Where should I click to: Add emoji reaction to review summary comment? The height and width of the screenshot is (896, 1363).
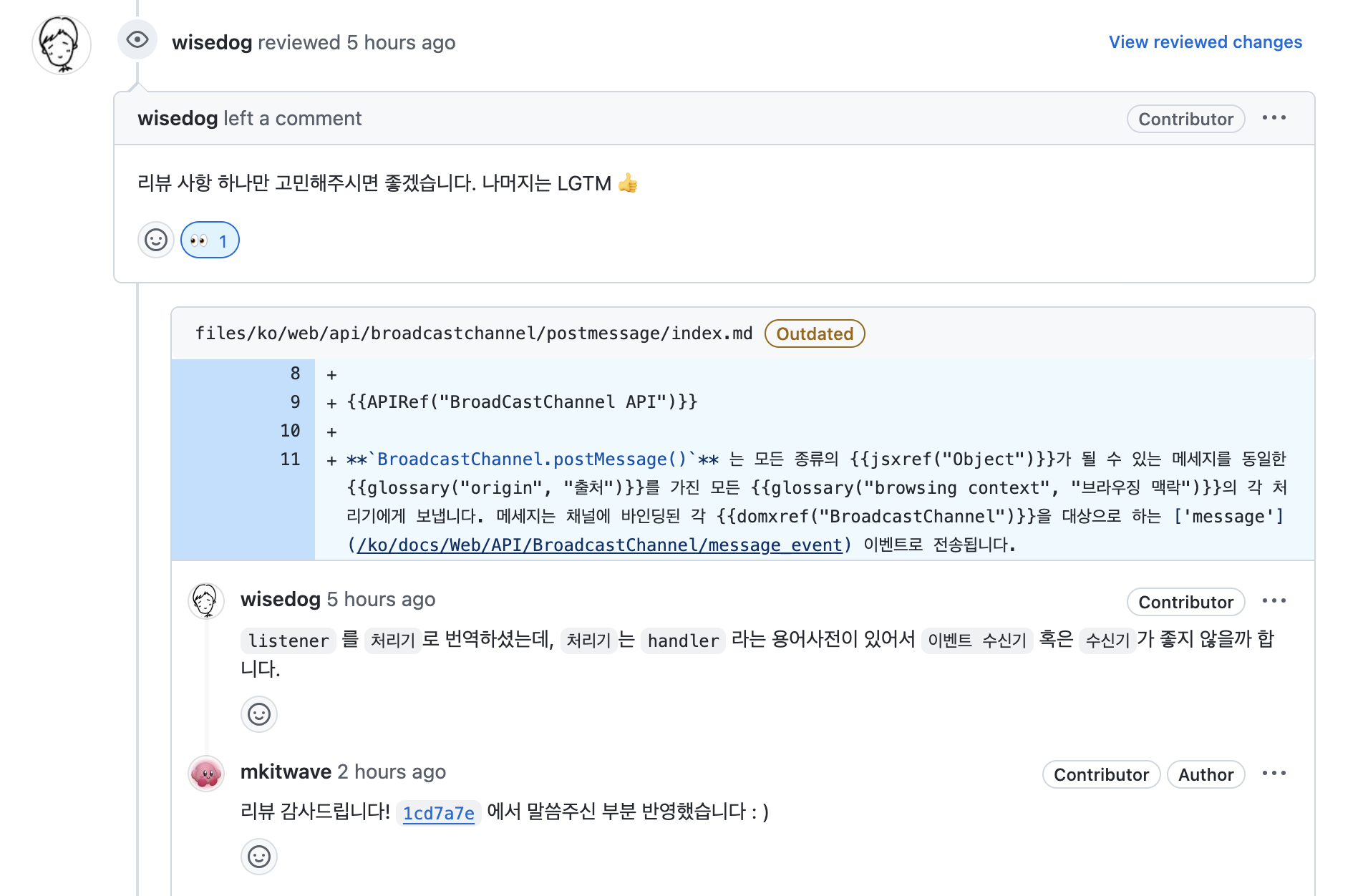tap(156, 240)
